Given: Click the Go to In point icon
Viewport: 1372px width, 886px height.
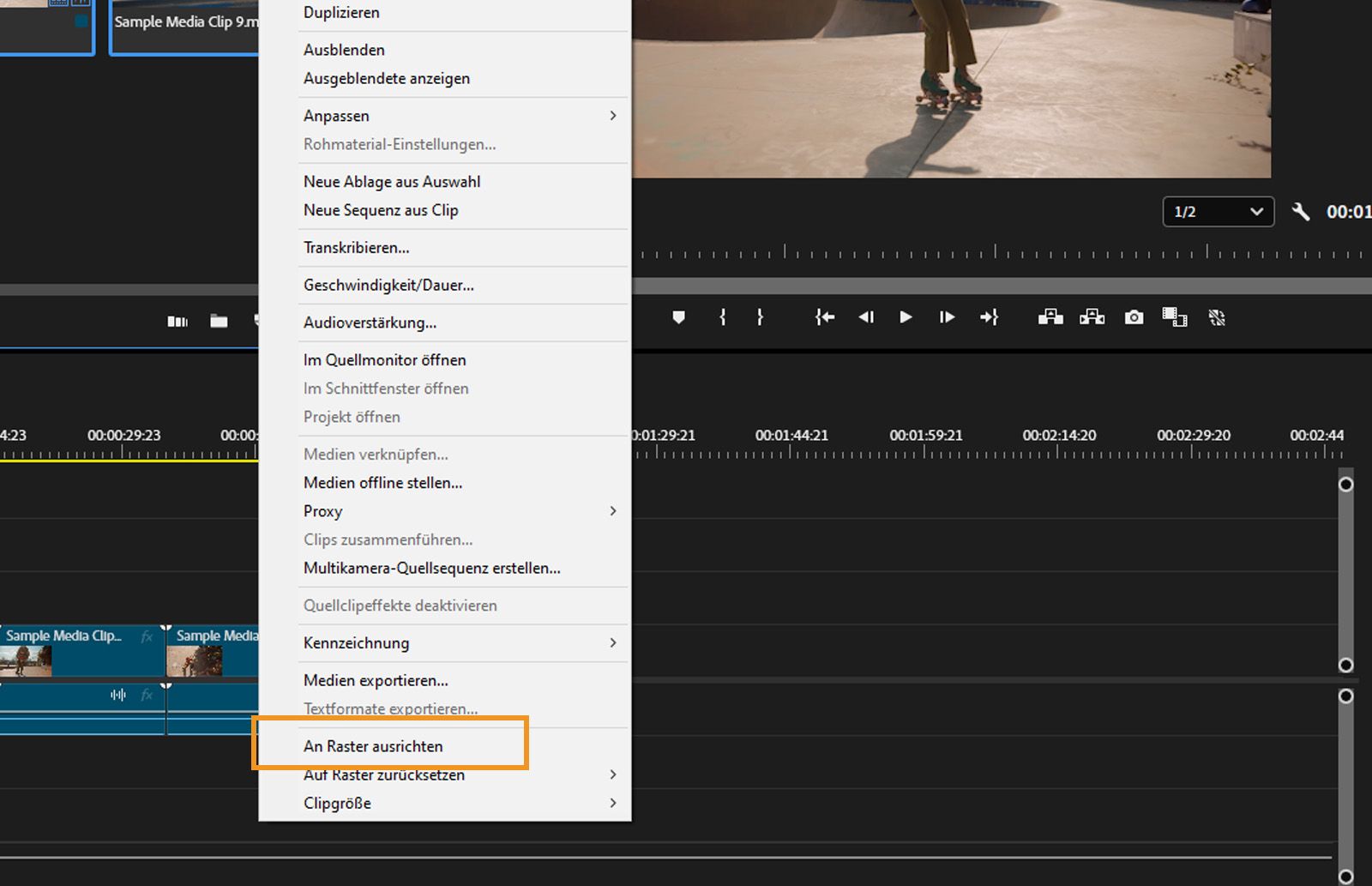Looking at the screenshot, I should [824, 317].
